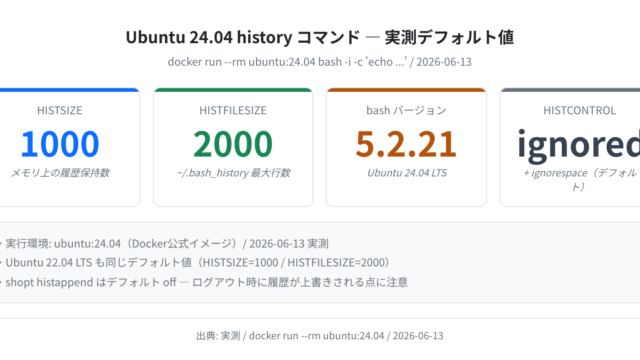Image resolution: width=640 pixels, height=360 pixels.
Task: Click the メモリ上の履歴保持数 caption
Action: pyautogui.click(x=60, y=173)
